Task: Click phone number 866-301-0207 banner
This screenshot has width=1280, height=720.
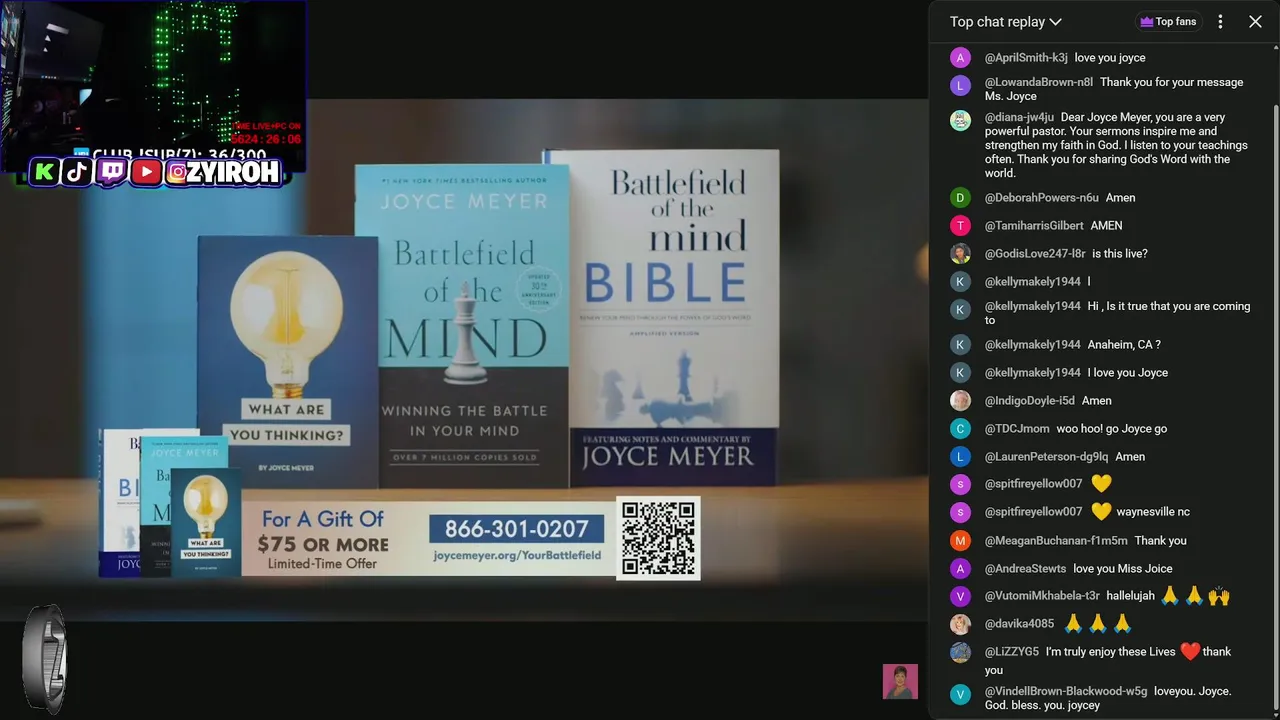Action: [x=516, y=529]
